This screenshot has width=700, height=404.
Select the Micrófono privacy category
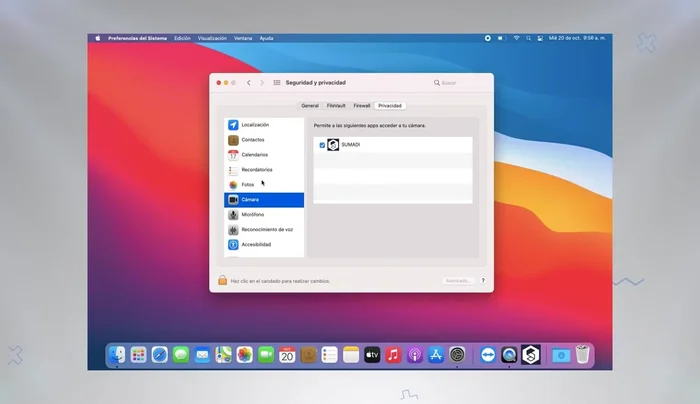click(252, 214)
